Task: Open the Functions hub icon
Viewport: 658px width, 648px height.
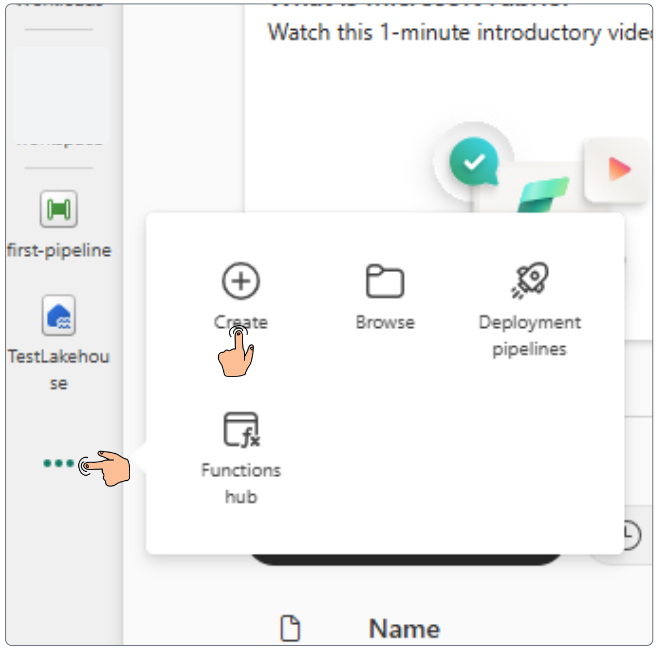Action: tap(240, 429)
